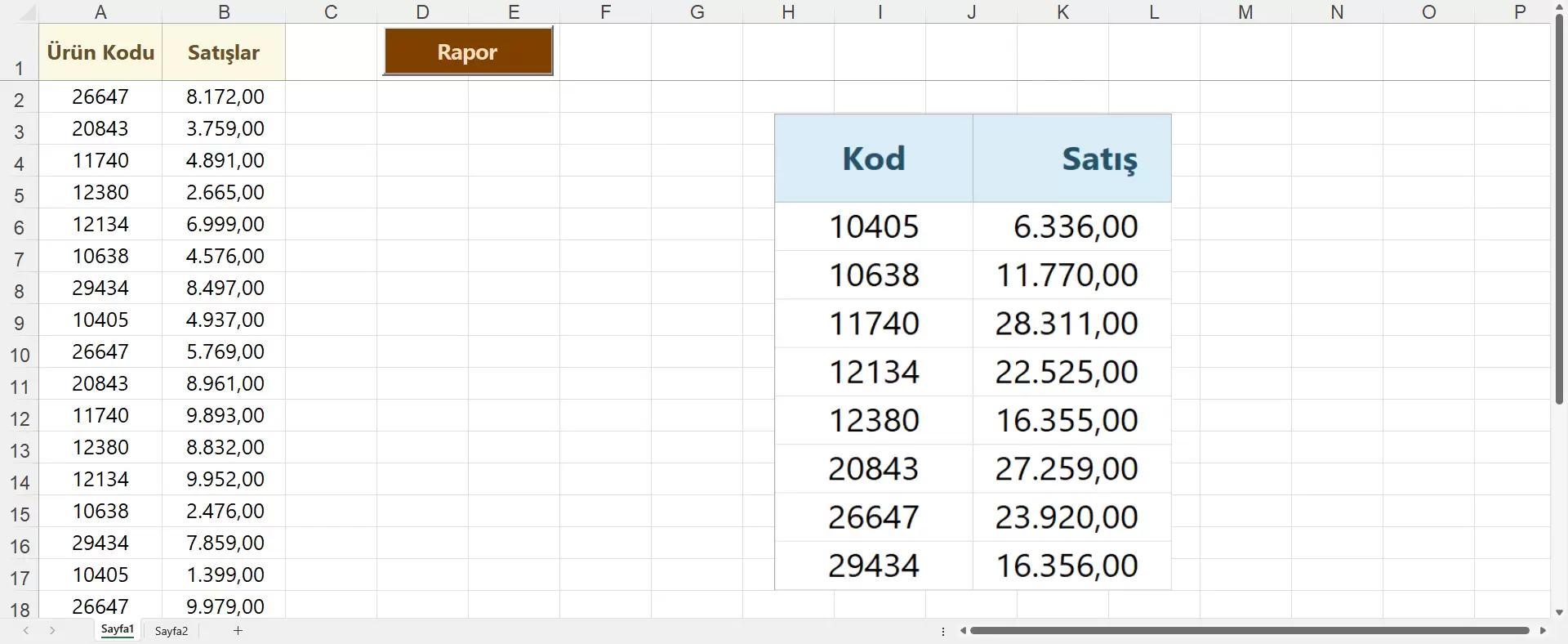The width and height of the screenshot is (1568, 644).
Task: Click the three-dot tab bar resize handle
Action: [943, 631]
